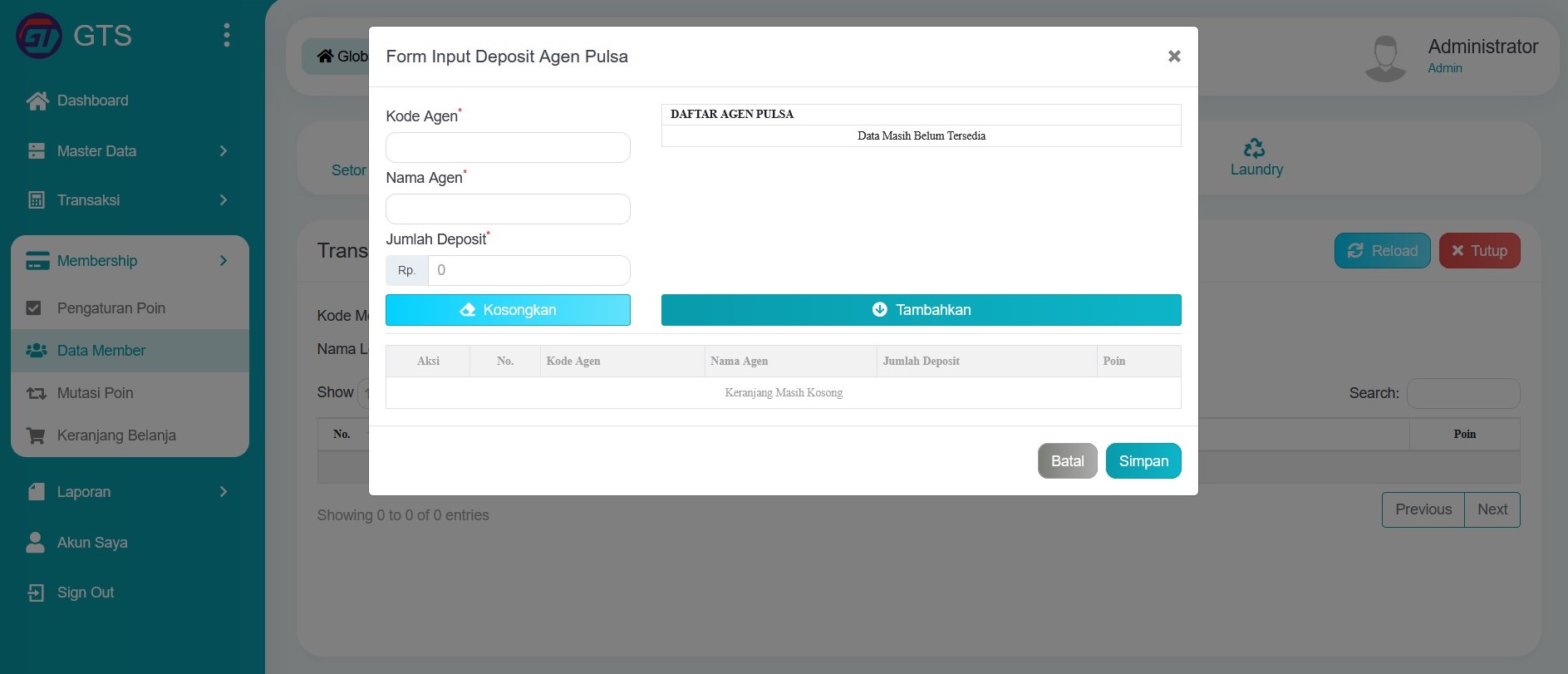This screenshot has width=1568, height=674.
Task: Click the Simpan button
Action: click(x=1143, y=461)
